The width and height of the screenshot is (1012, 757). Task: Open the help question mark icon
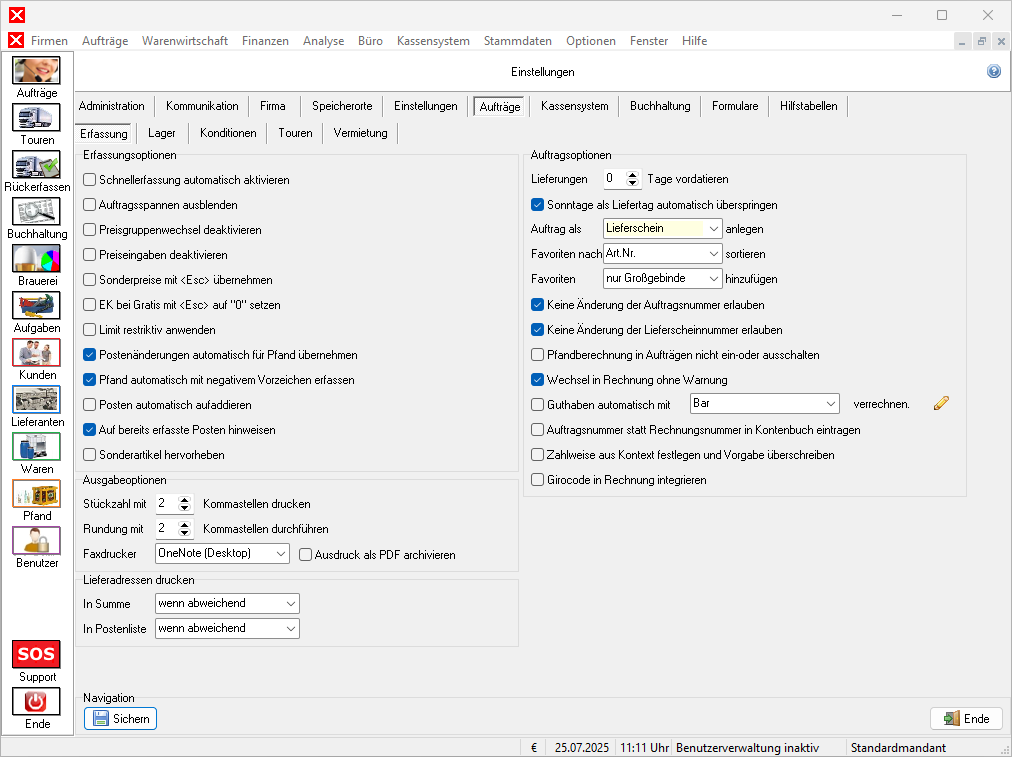point(993,72)
